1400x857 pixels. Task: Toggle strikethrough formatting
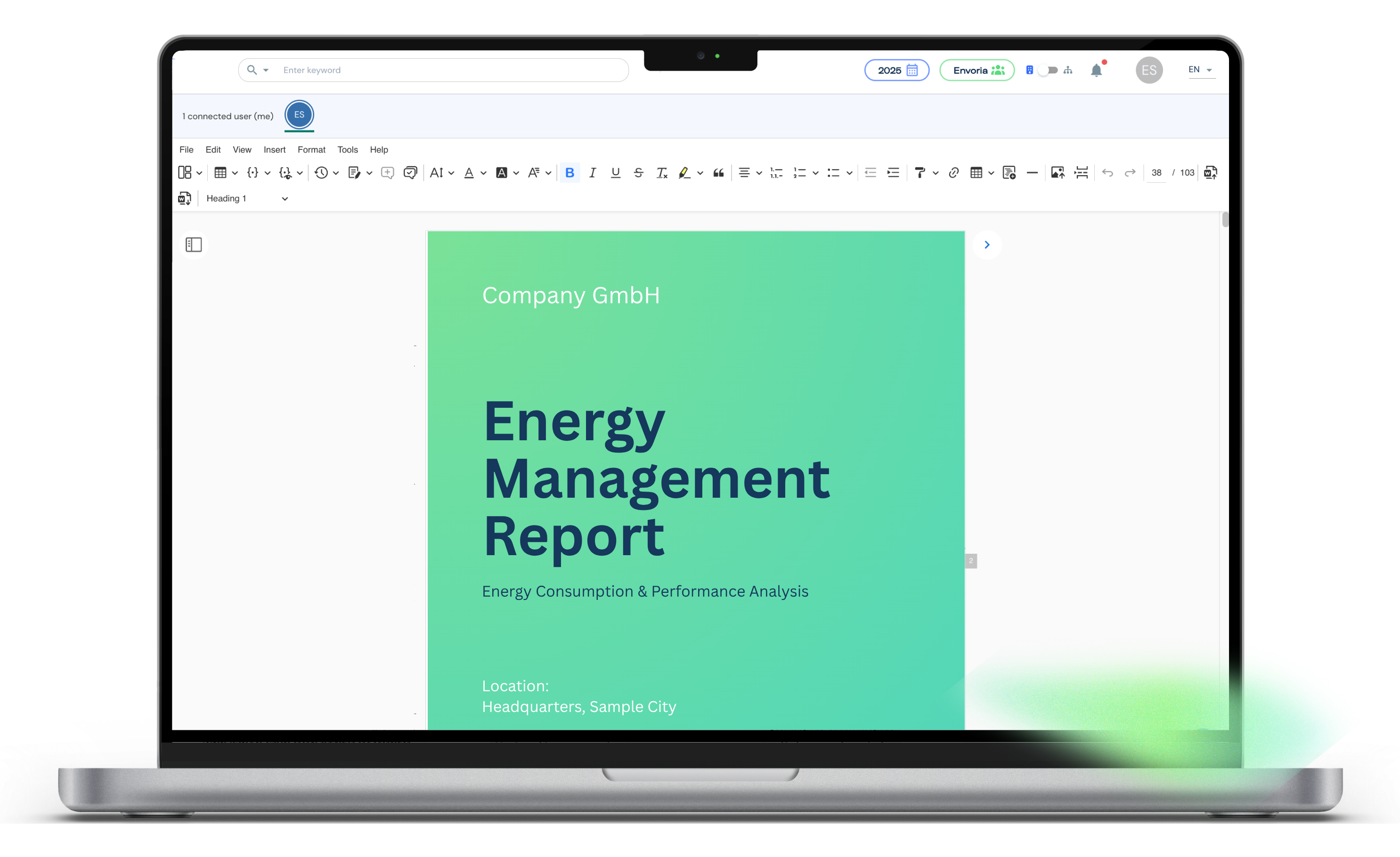[x=638, y=173]
